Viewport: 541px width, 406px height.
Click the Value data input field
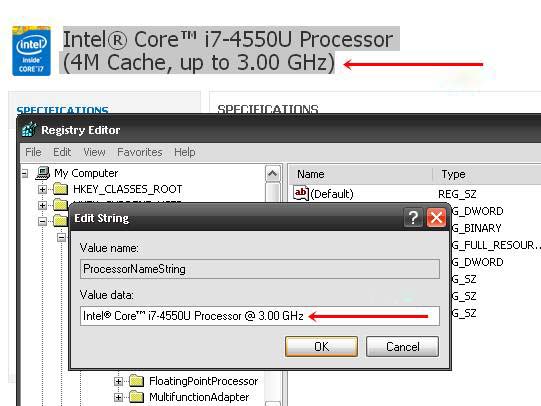coord(260,316)
